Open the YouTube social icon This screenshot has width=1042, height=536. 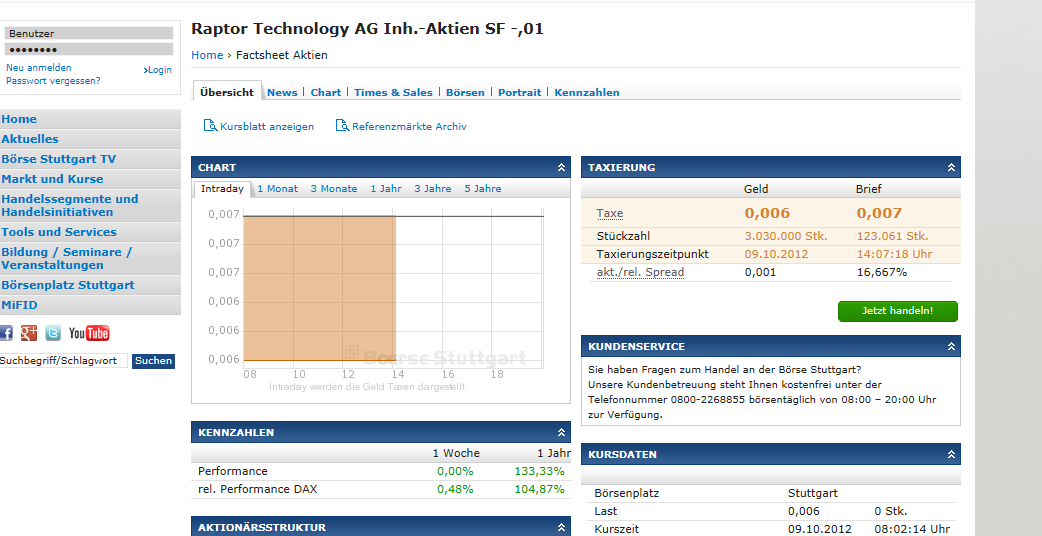click(89, 333)
